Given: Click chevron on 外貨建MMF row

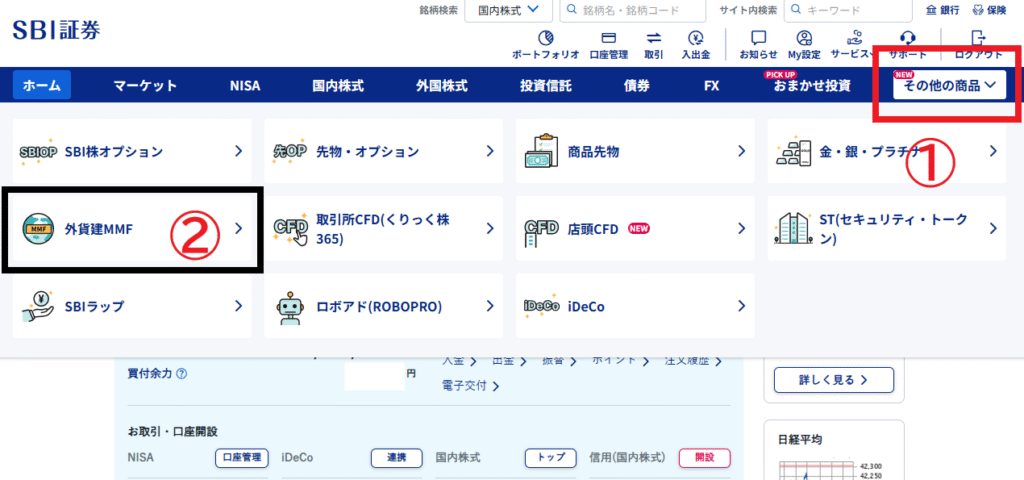Looking at the screenshot, I should [x=239, y=229].
